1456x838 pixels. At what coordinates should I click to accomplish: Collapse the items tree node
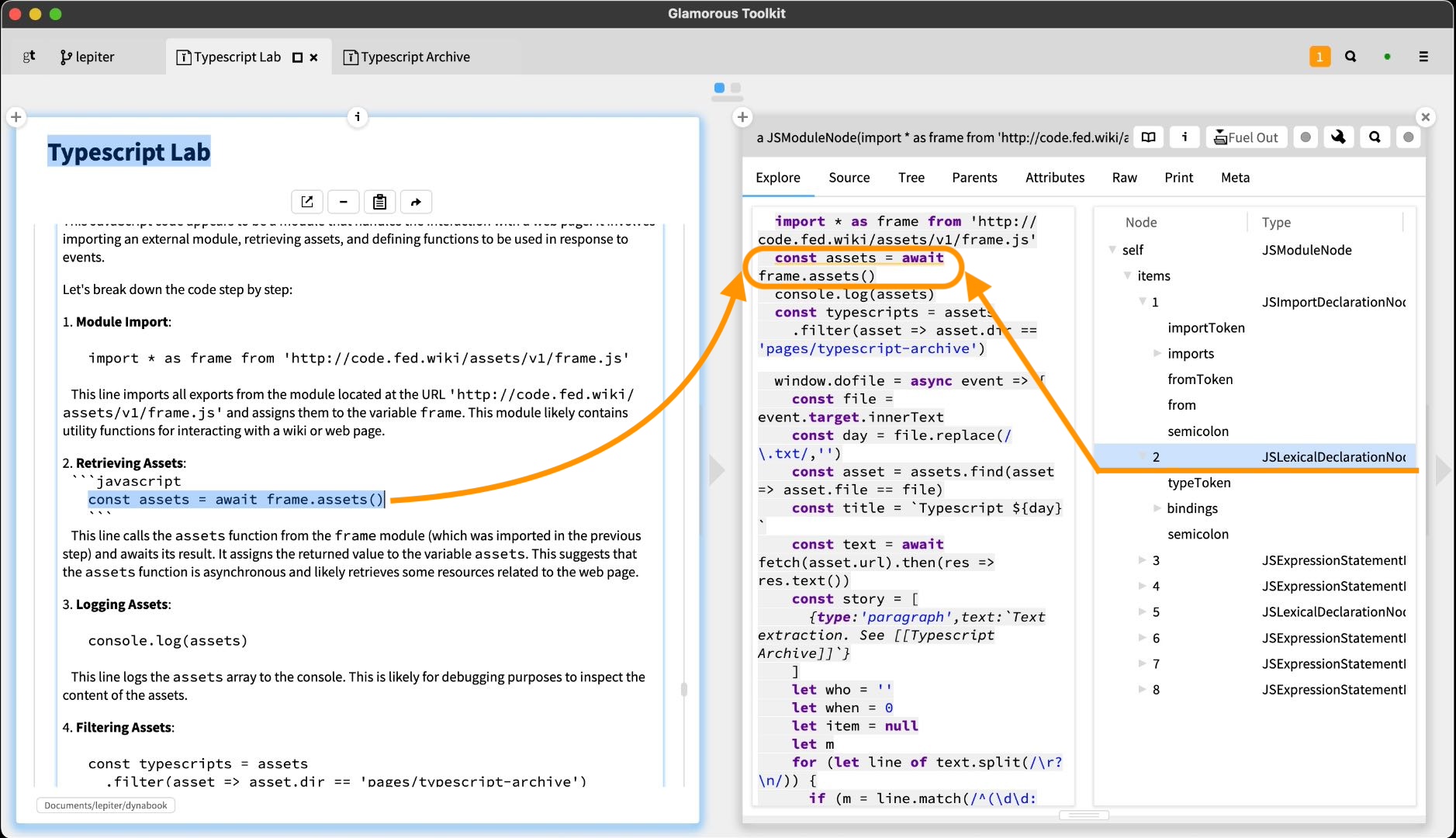click(x=1128, y=275)
